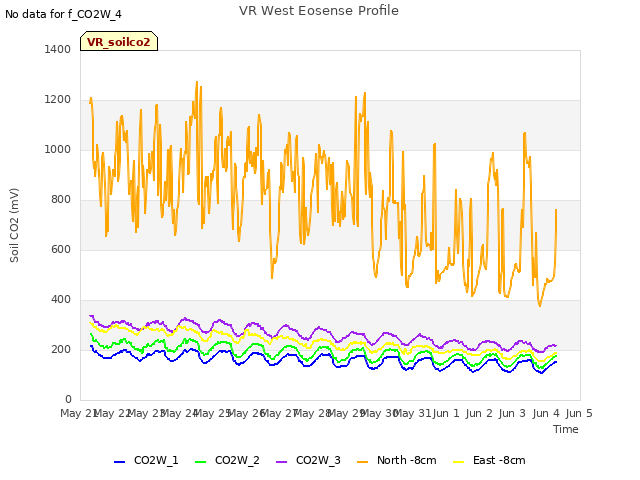Click the VR_soilco2 label box
Image resolution: width=640 pixels, height=480 pixels.
pyautogui.click(x=119, y=41)
